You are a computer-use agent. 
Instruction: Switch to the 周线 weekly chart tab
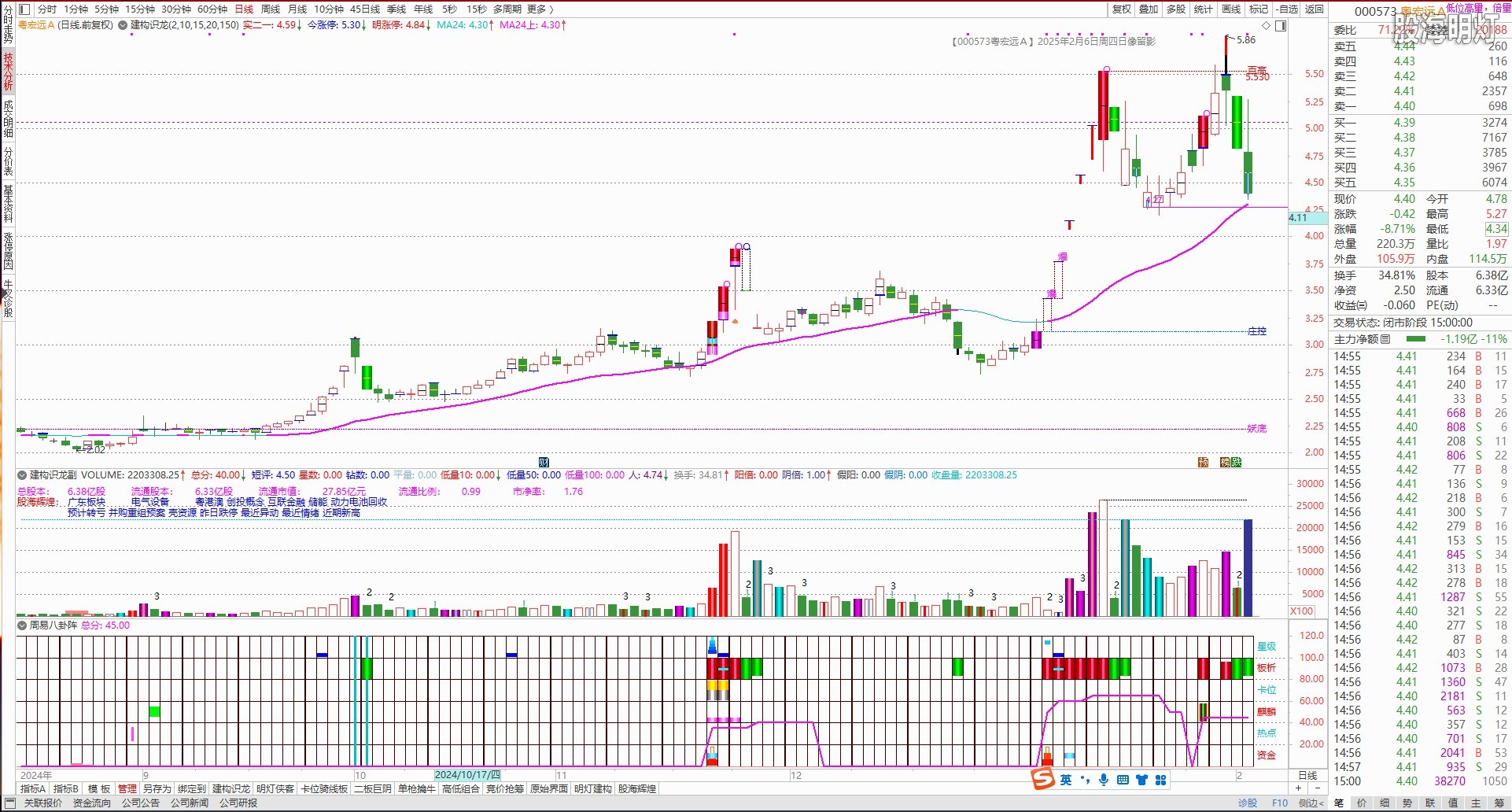point(271,9)
